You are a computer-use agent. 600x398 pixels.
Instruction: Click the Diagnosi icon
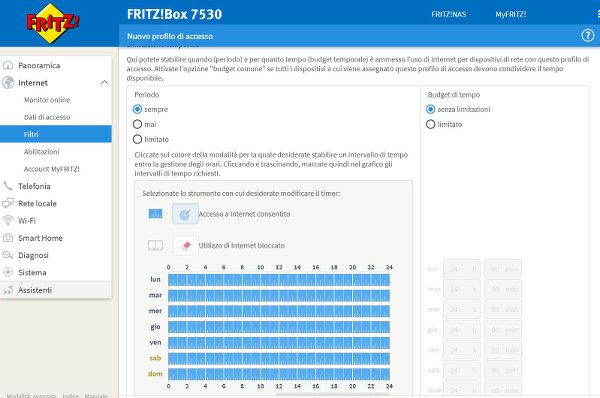pyautogui.click(x=8, y=255)
